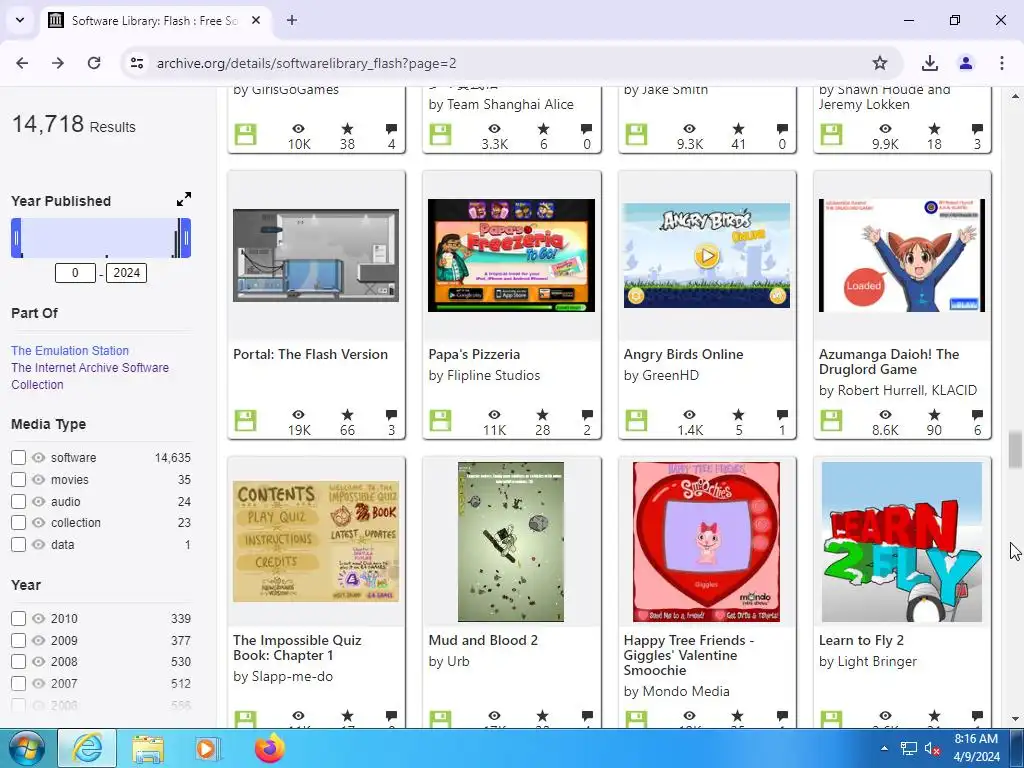The width and height of the screenshot is (1024, 768).
Task: Hide year 2010 with its eye toggle
Action: pyautogui.click(x=39, y=618)
